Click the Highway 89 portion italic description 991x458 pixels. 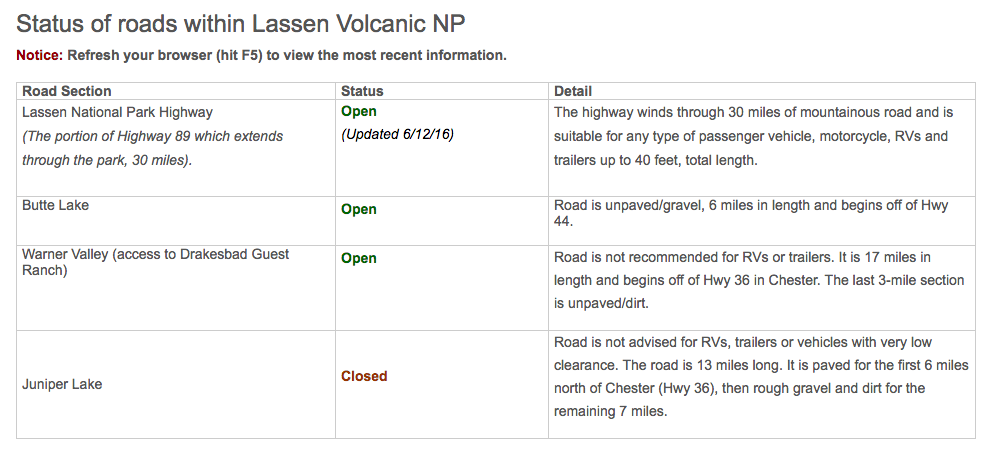pyautogui.click(x=152, y=148)
